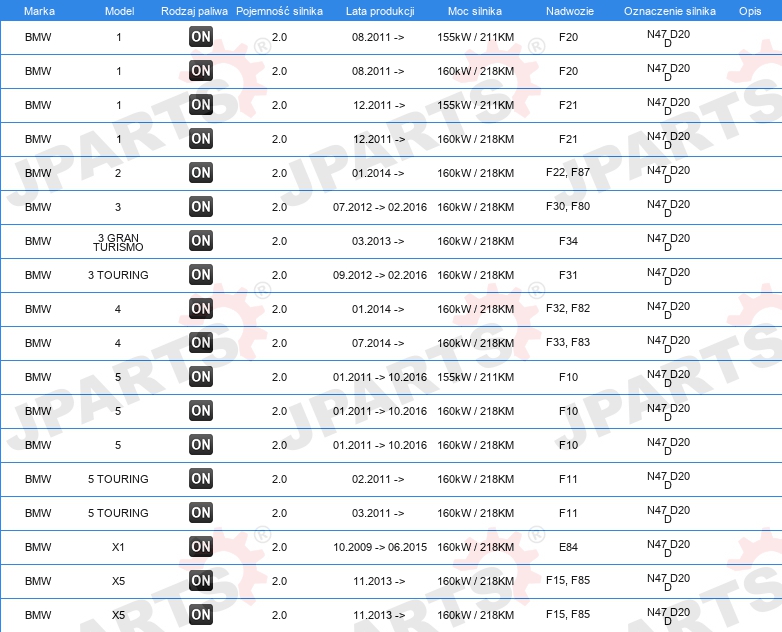Select the date 03.2011 -> cell

[x=378, y=513]
